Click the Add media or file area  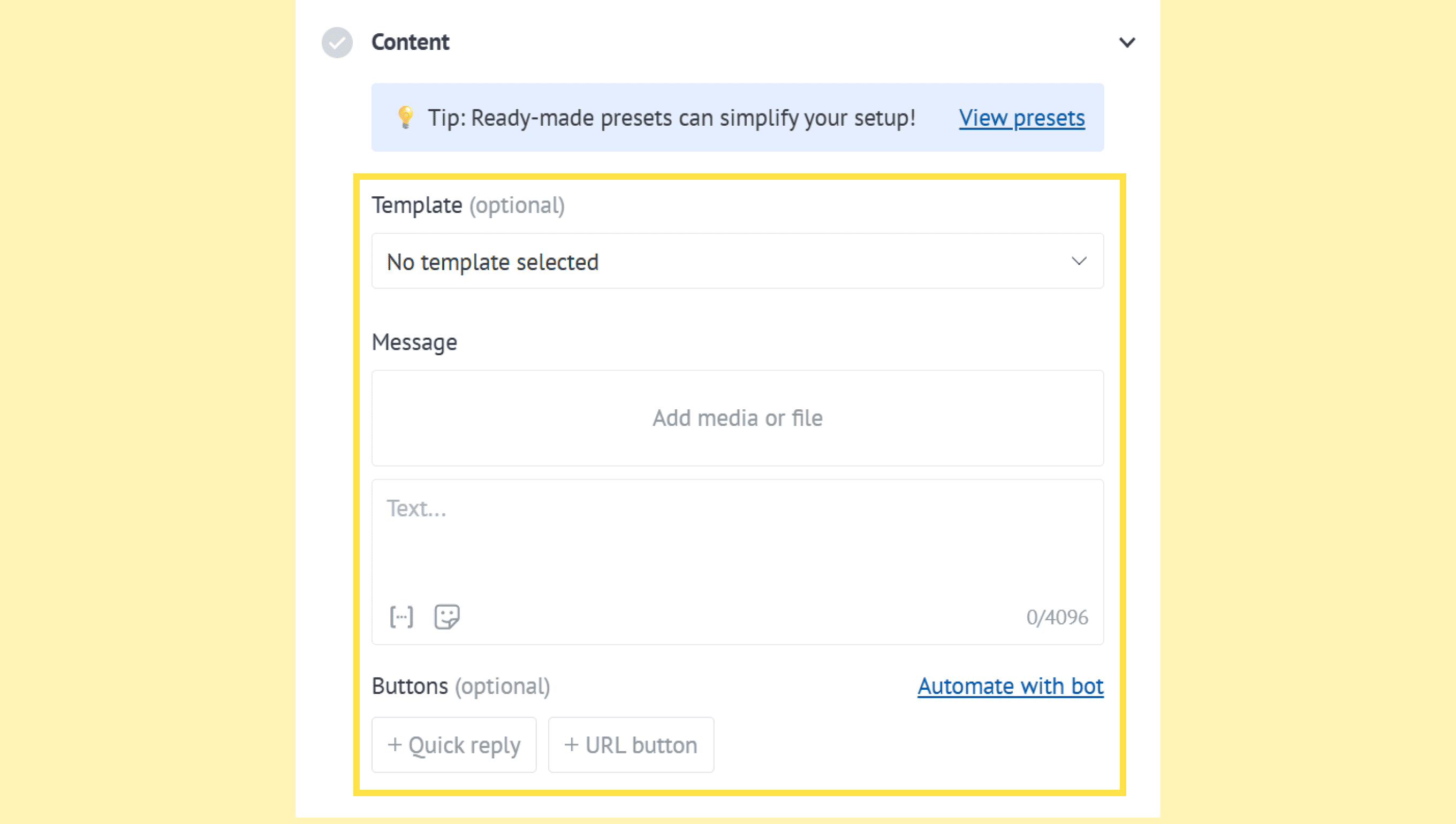(x=737, y=418)
